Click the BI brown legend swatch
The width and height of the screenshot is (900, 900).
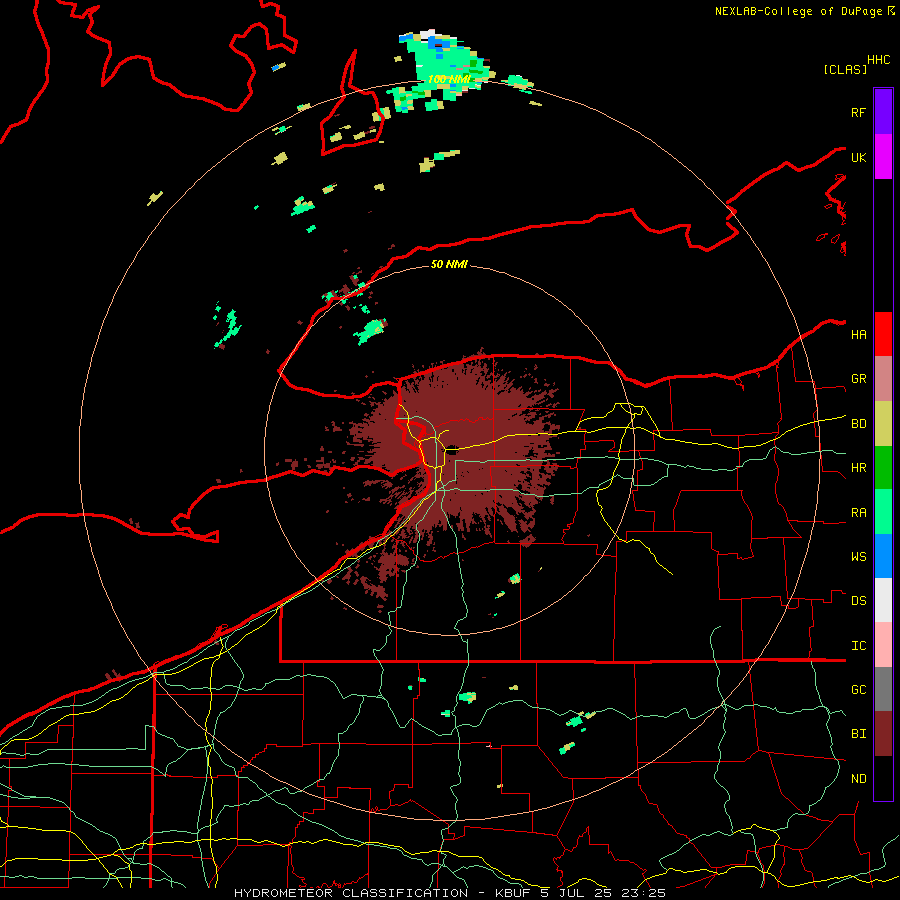click(x=883, y=734)
